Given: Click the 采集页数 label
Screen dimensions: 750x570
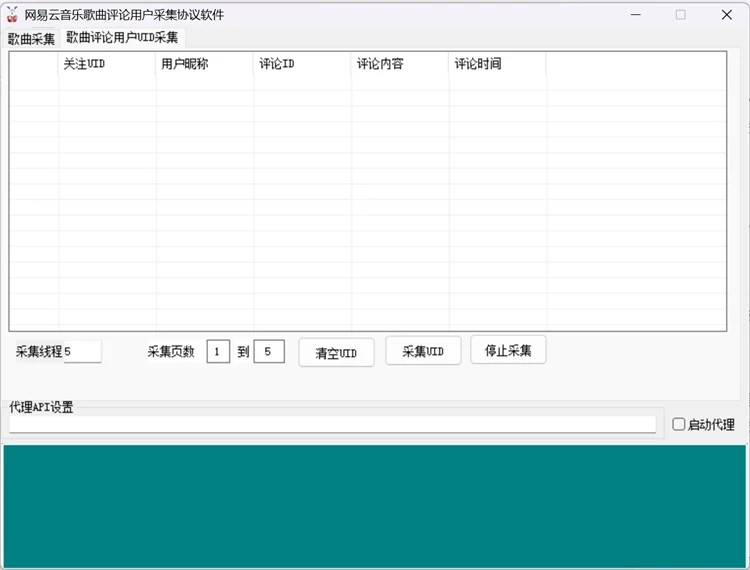Looking at the screenshot, I should tap(171, 351).
